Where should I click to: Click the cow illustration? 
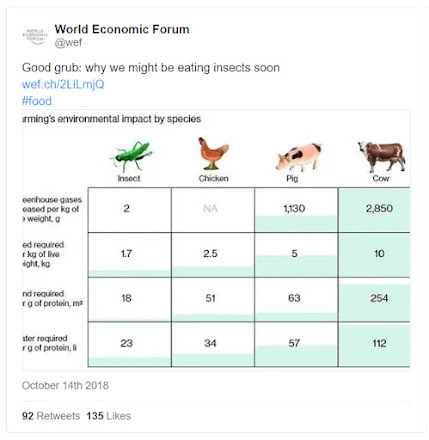[381, 156]
